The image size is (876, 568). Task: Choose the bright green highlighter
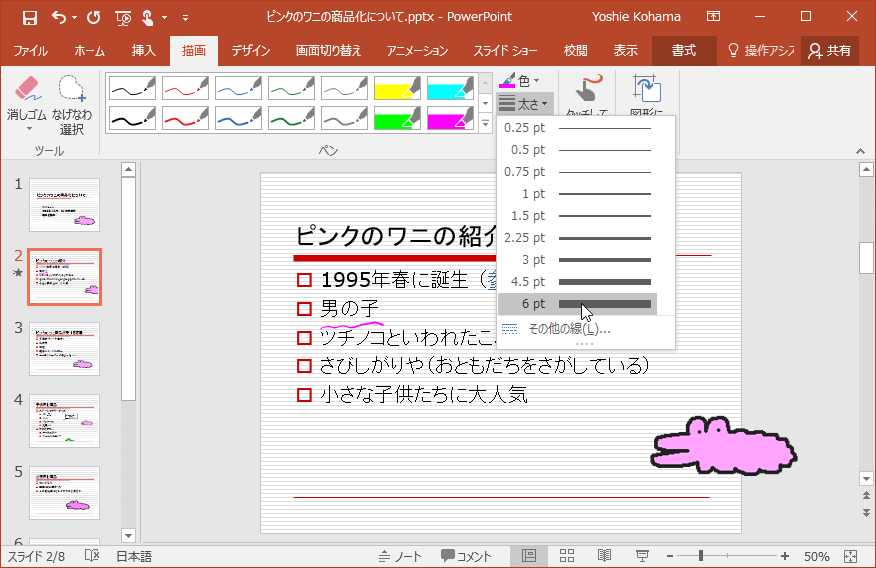coord(397,118)
